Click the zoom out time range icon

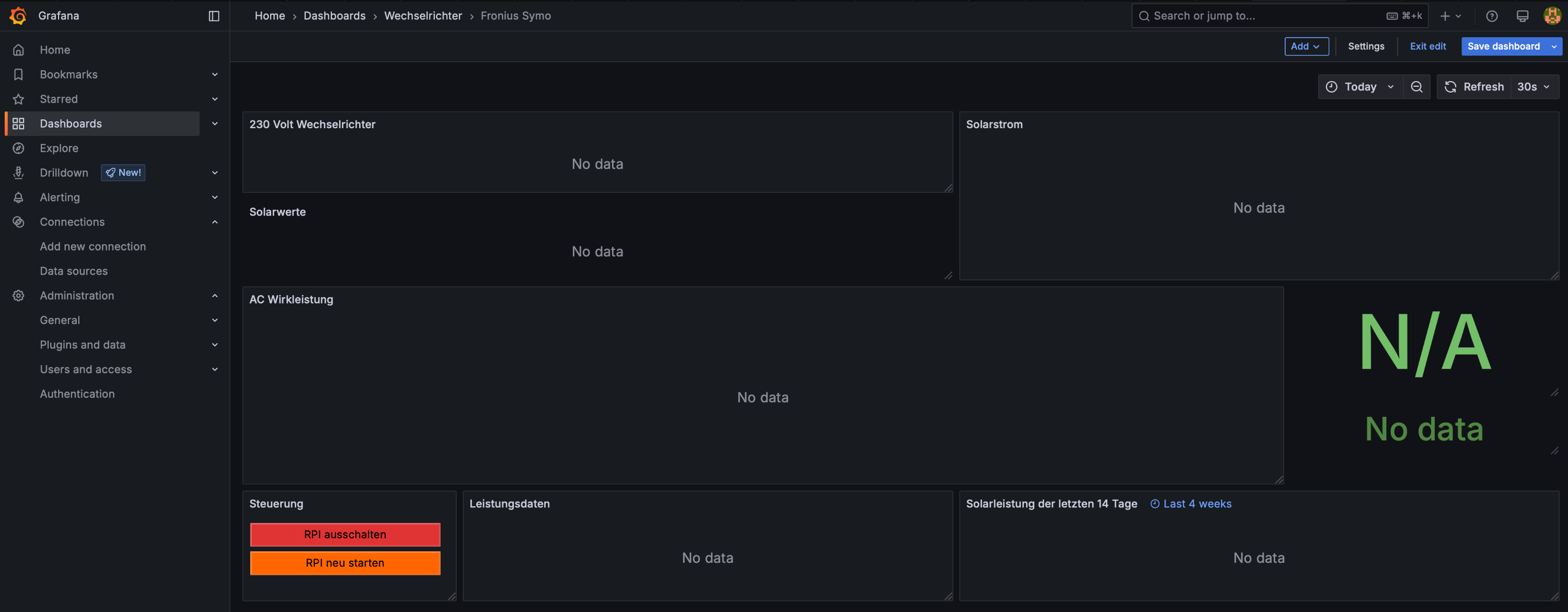coord(1416,87)
